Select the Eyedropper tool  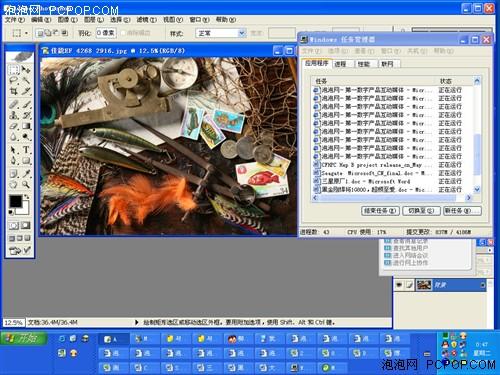point(26,173)
